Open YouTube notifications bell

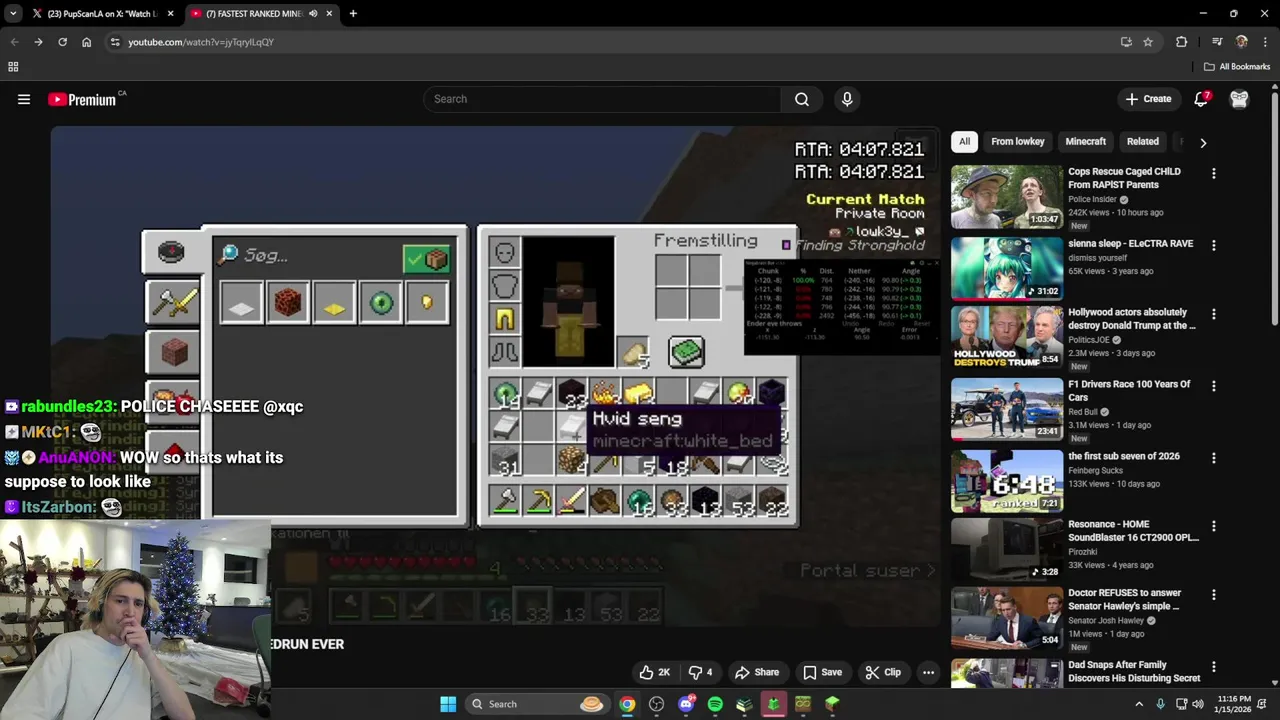1202,99
